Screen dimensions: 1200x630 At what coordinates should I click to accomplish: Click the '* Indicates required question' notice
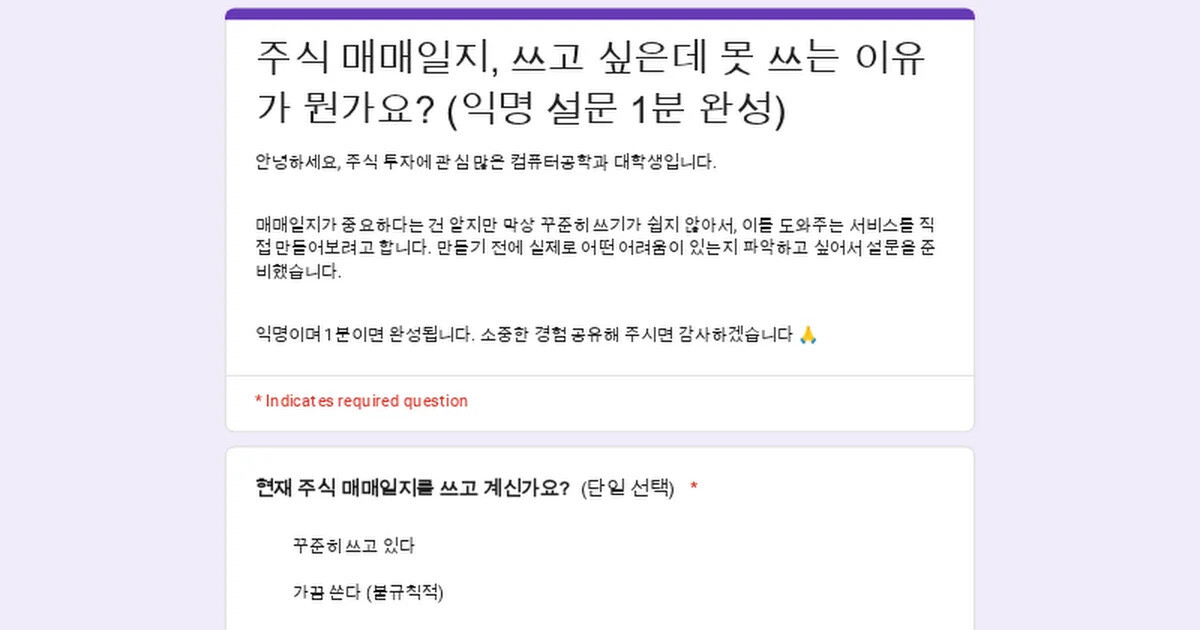click(361, 401)
